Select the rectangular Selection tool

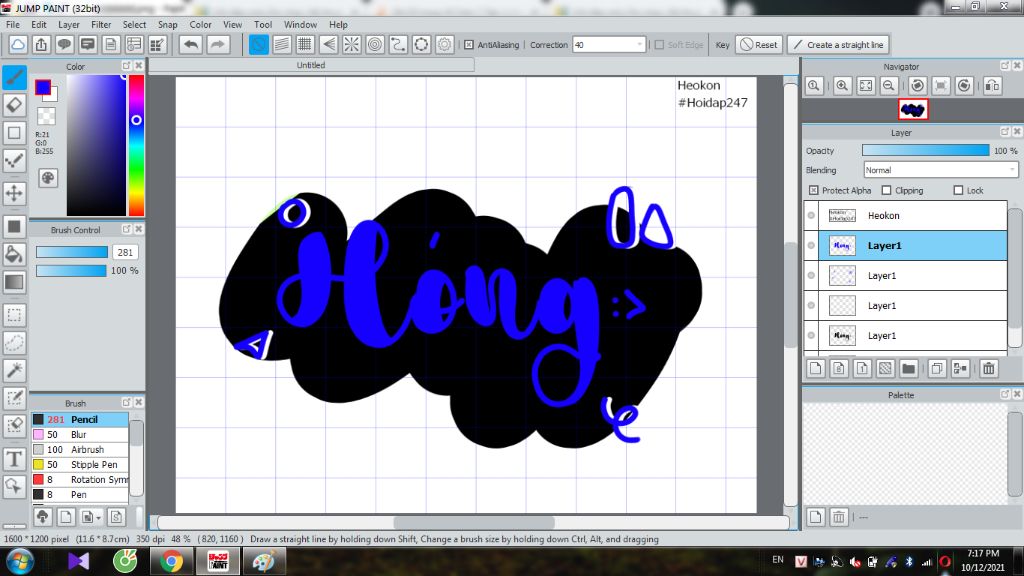pos(14,315)
